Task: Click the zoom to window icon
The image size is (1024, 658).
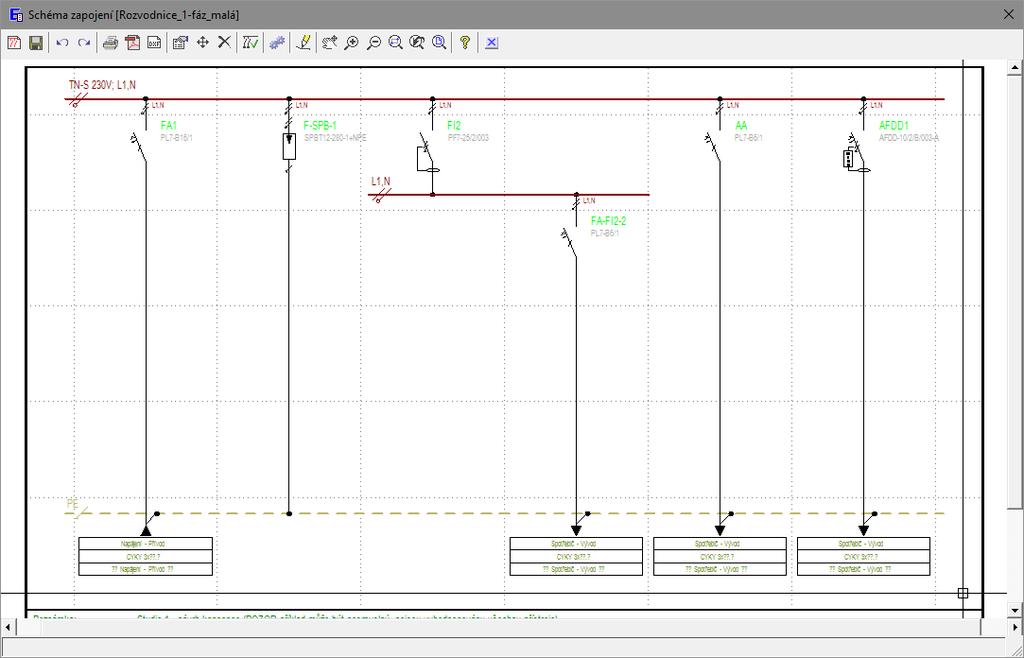Action: (x=395, y=42)
